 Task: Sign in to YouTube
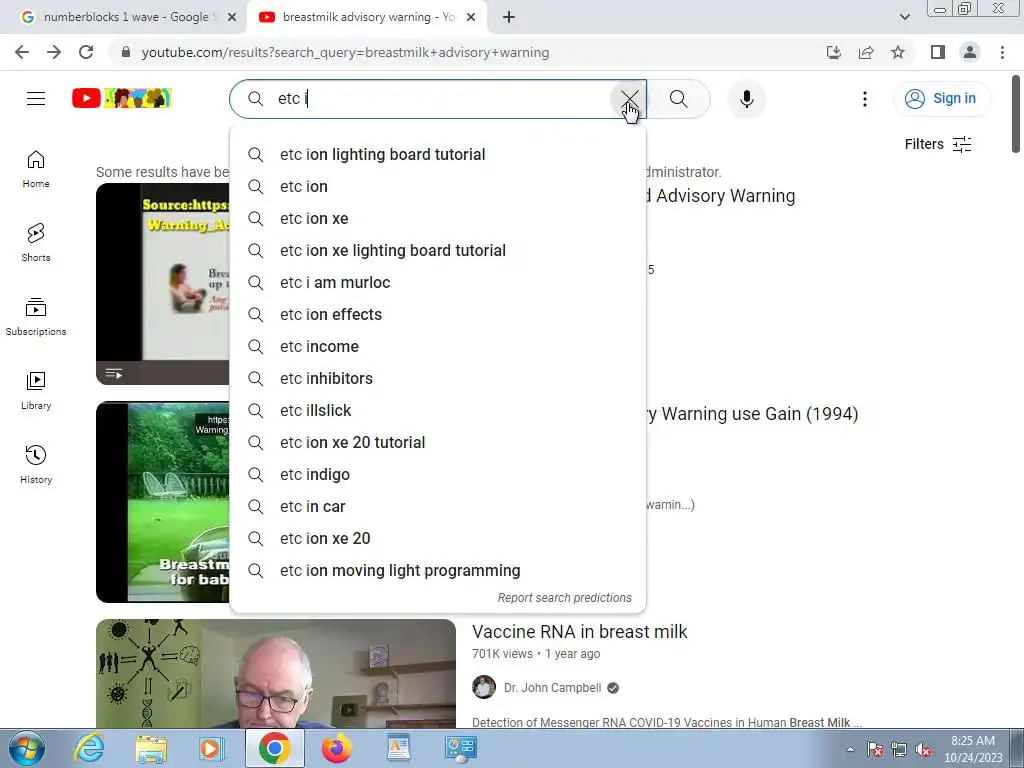pyautogui.click(x=942, y=99)
